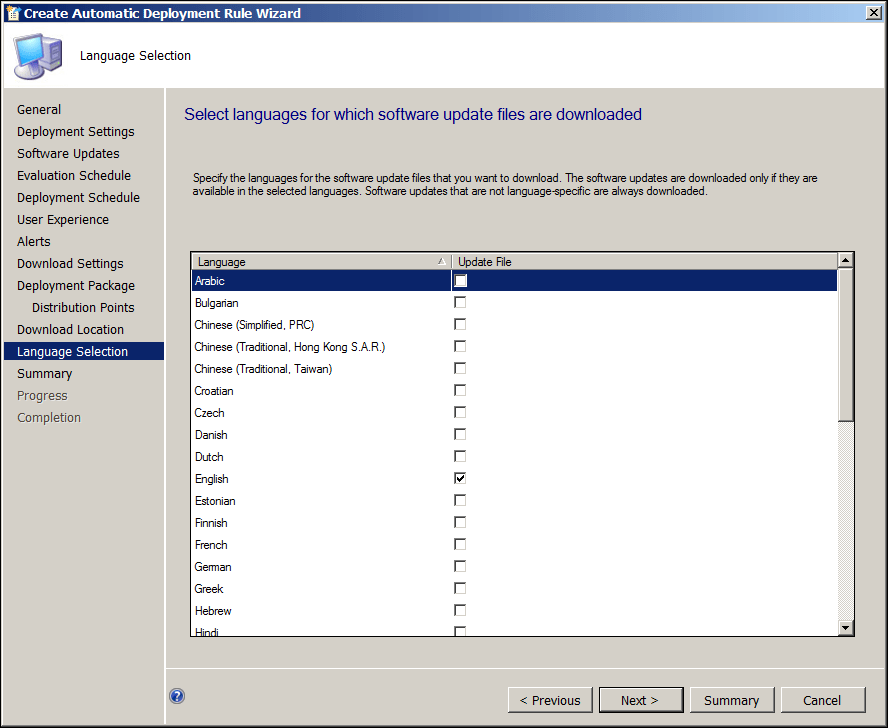Screen dimensions: 888x728
Task: Check the French update file checkbox
Action: tap(460, 545)
